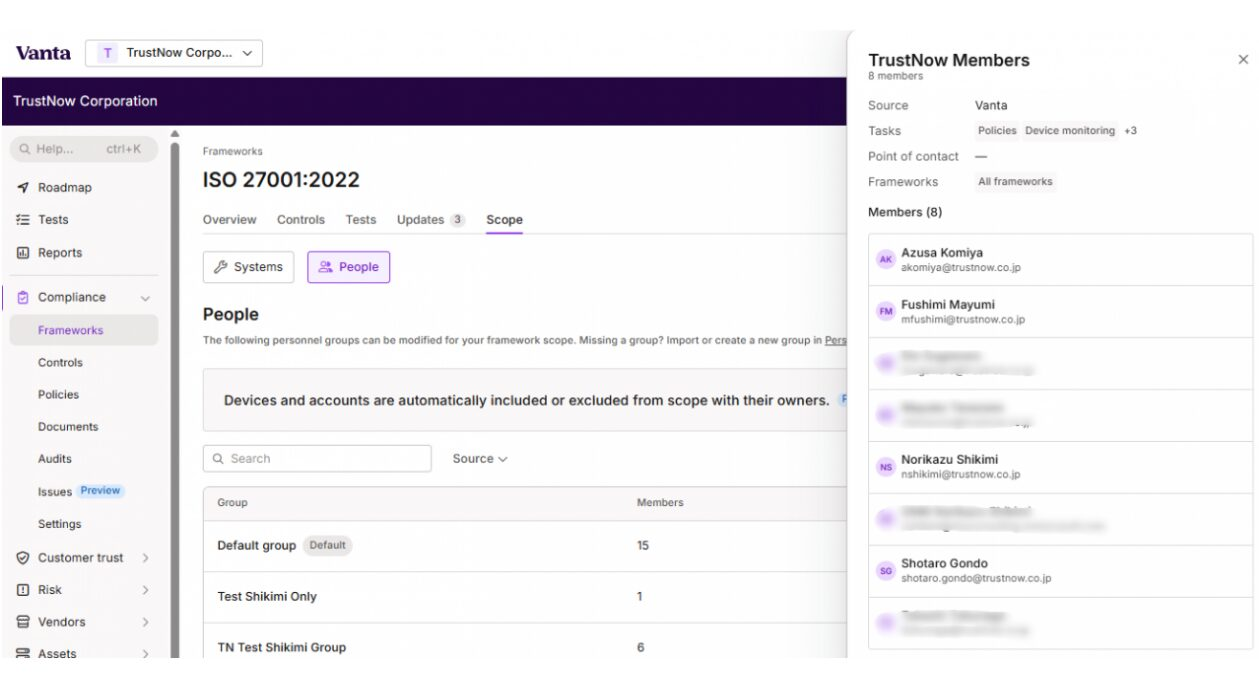Open Policies in the sidebar
The width and height of the screenshot is (1259, 690).
[x=58, y=395]
